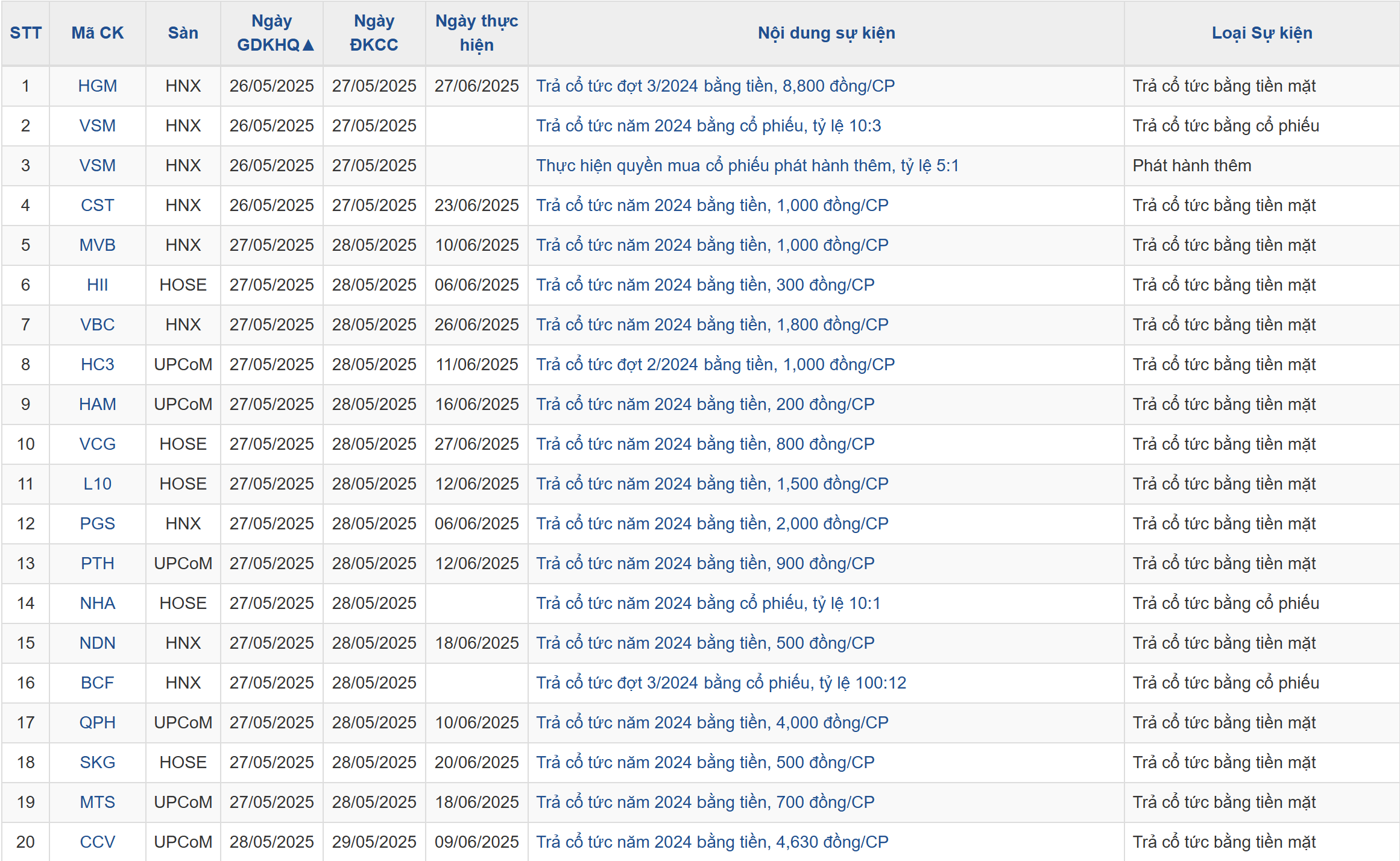
Task: Open the MTS stock code link
Action: pos(98,803)
